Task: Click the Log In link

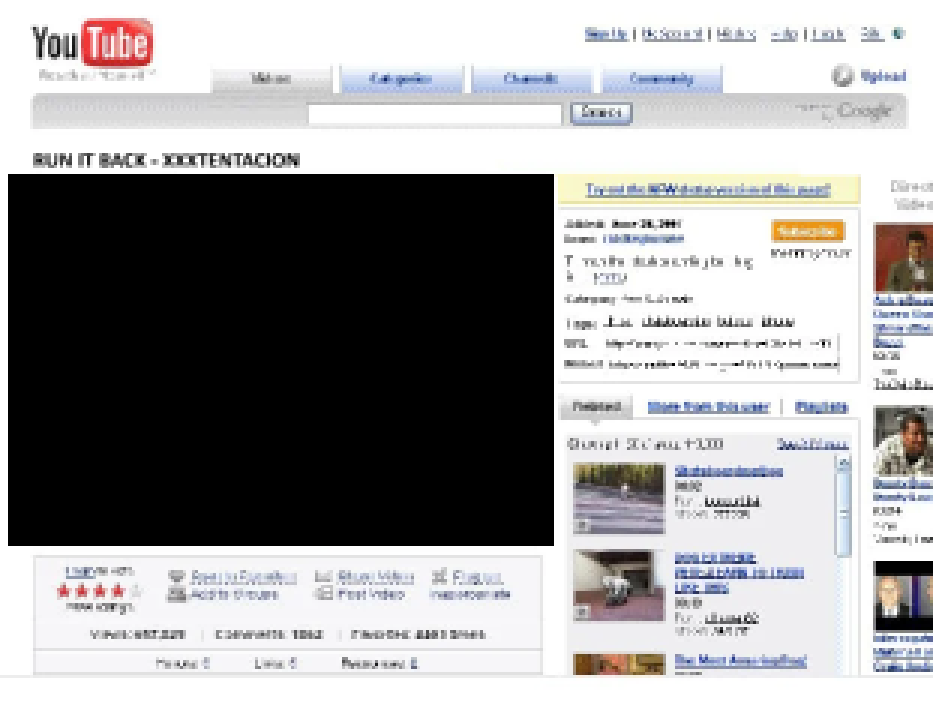Action: tap(828, 34)
